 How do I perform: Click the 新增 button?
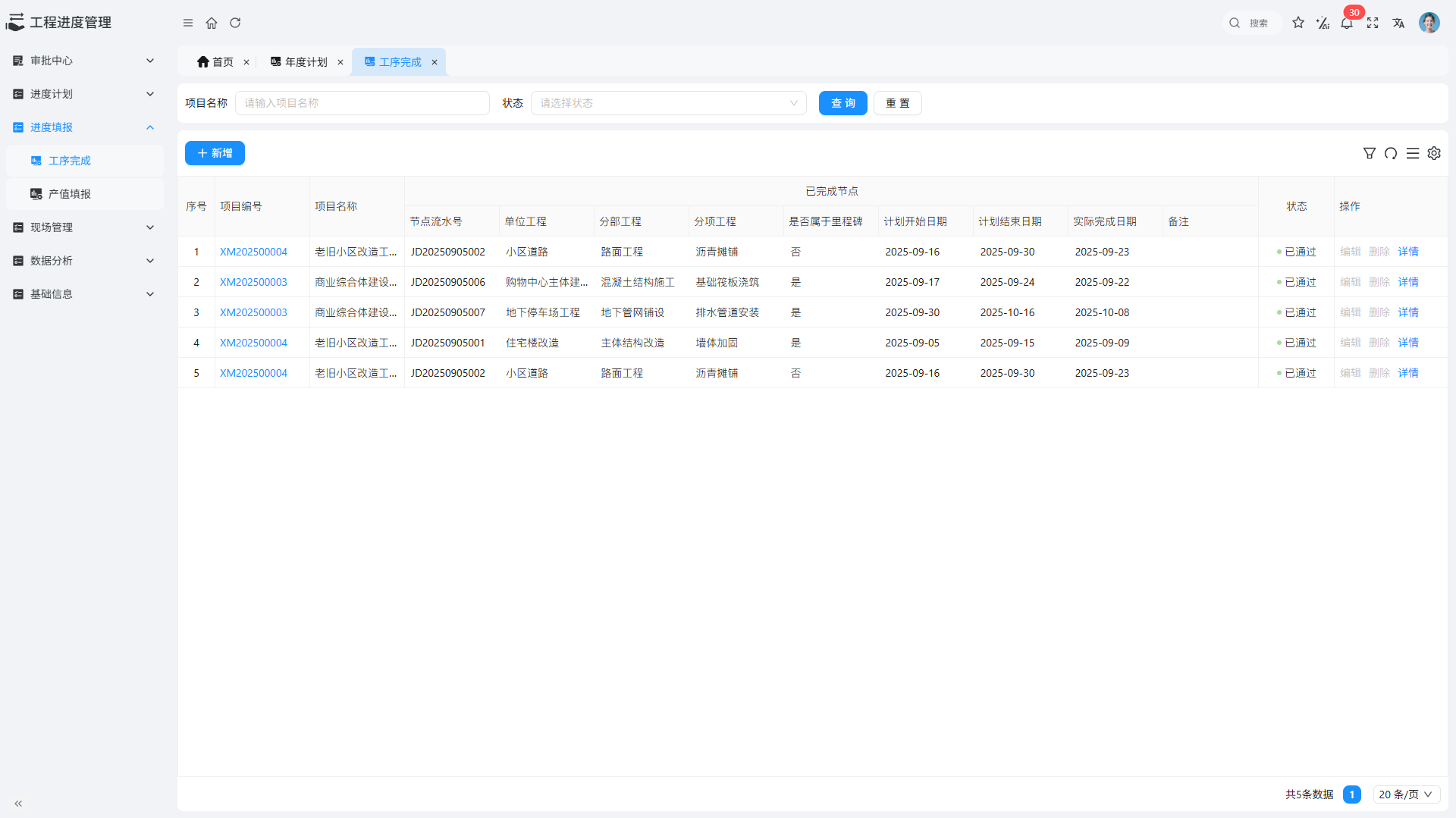tap(215, 153)
